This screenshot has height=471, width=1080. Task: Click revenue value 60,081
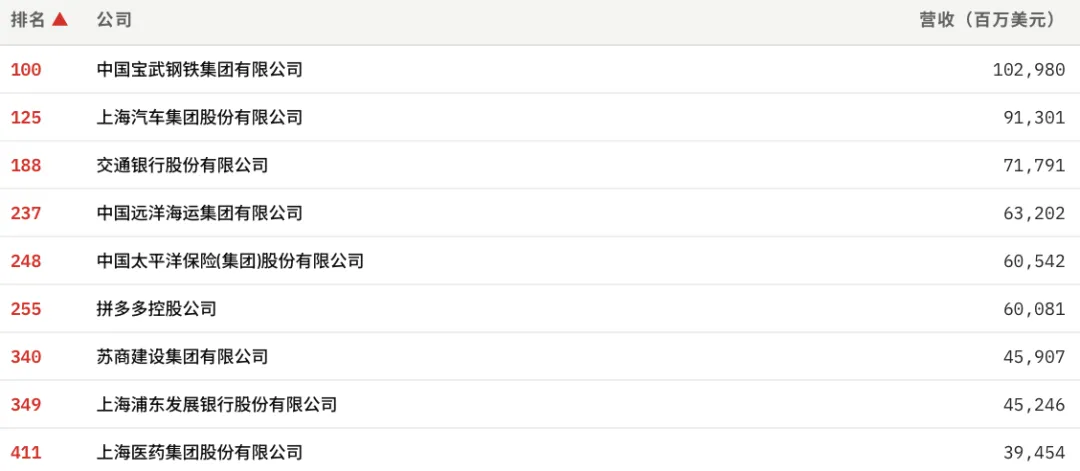click(1035, 309)
